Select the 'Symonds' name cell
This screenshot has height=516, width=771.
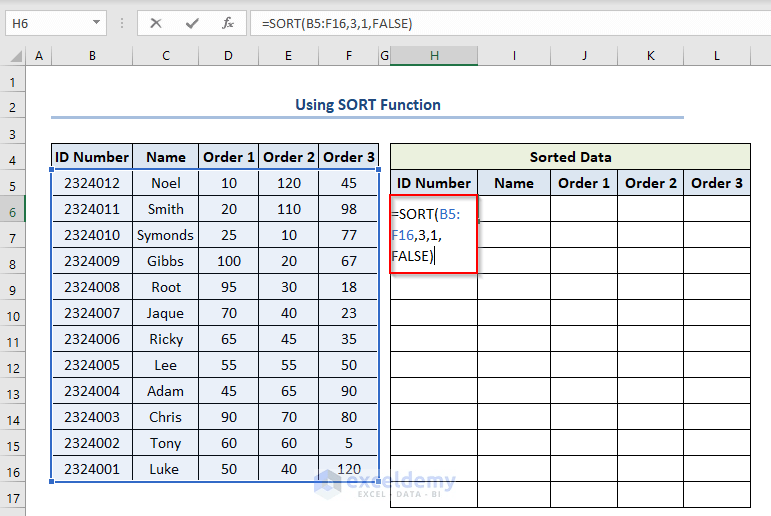point(166,235)
